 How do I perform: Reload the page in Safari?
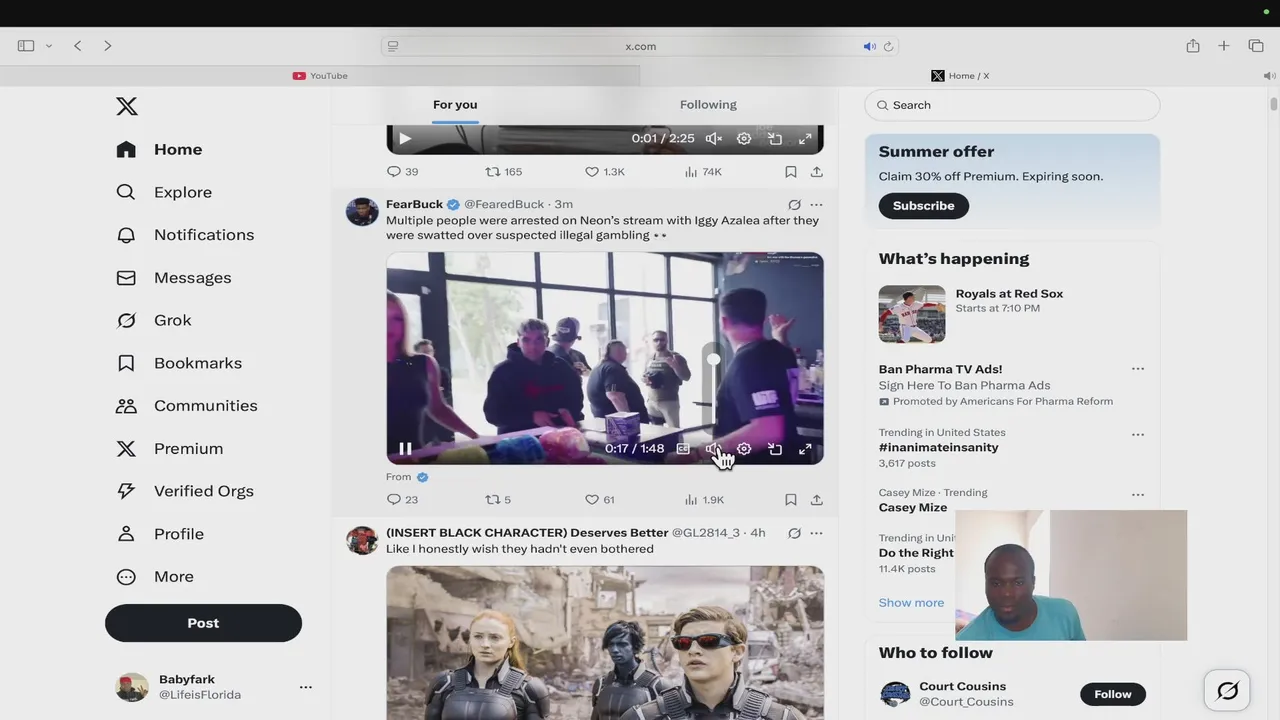888,46
